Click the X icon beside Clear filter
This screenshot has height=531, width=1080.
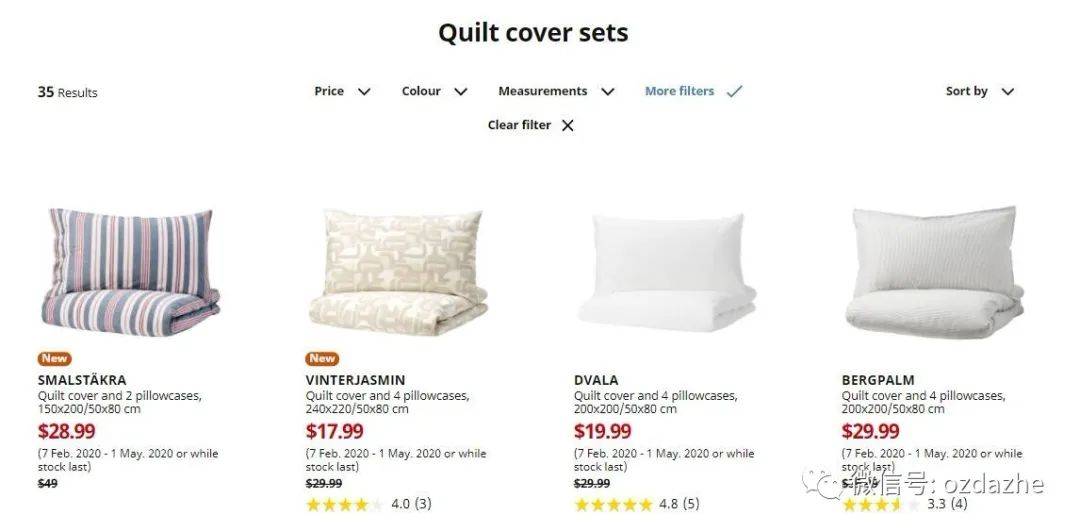click(568, 125)
